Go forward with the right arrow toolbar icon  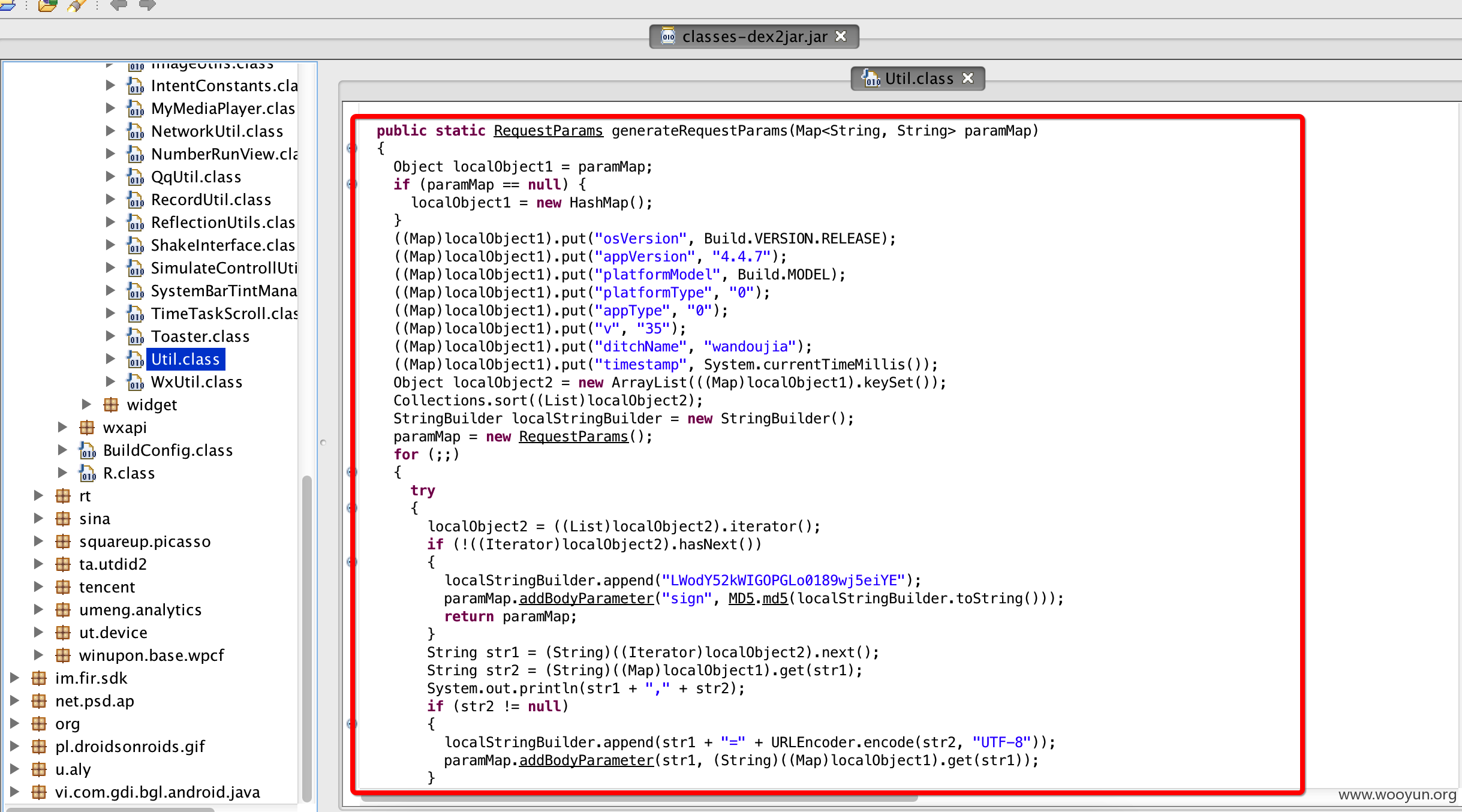coord(148,5)
